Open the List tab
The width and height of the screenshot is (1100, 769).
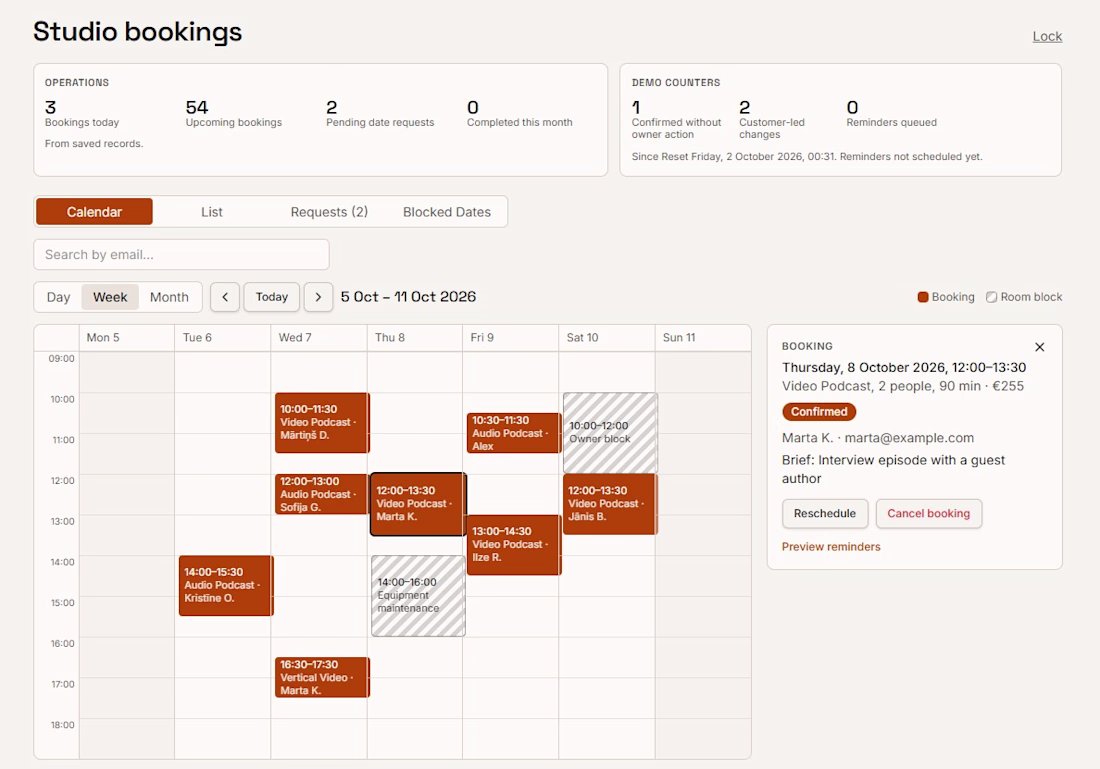(x=211, y=212)
